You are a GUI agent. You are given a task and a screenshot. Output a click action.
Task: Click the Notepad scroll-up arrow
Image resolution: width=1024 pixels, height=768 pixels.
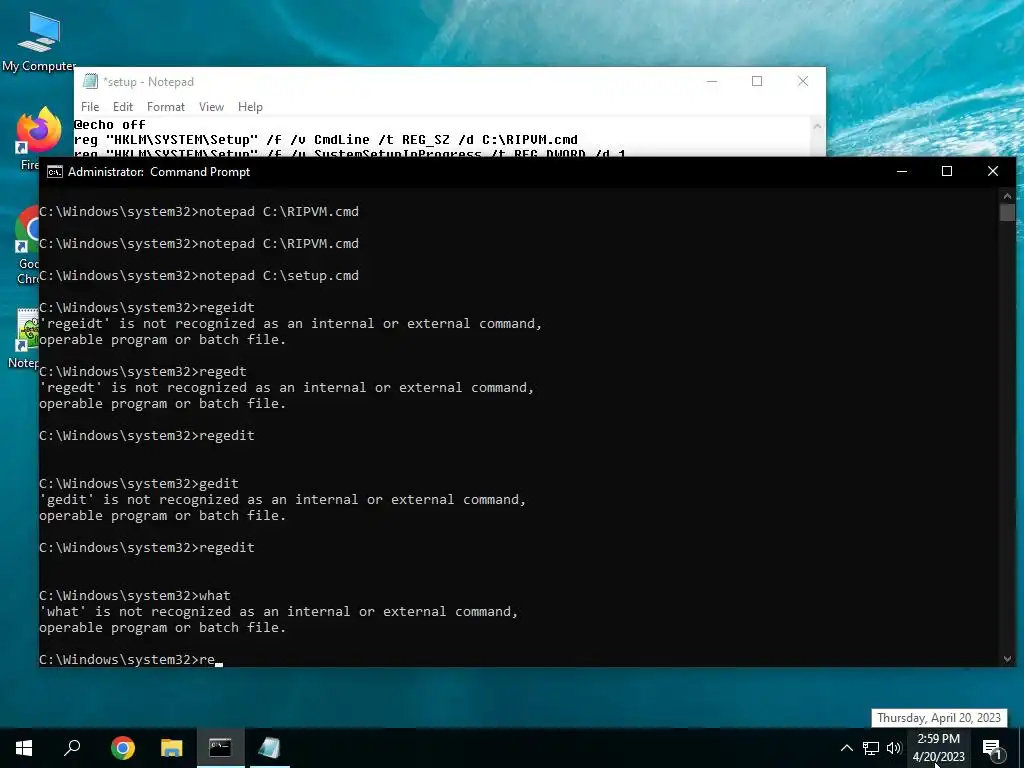tap(817, 127)
